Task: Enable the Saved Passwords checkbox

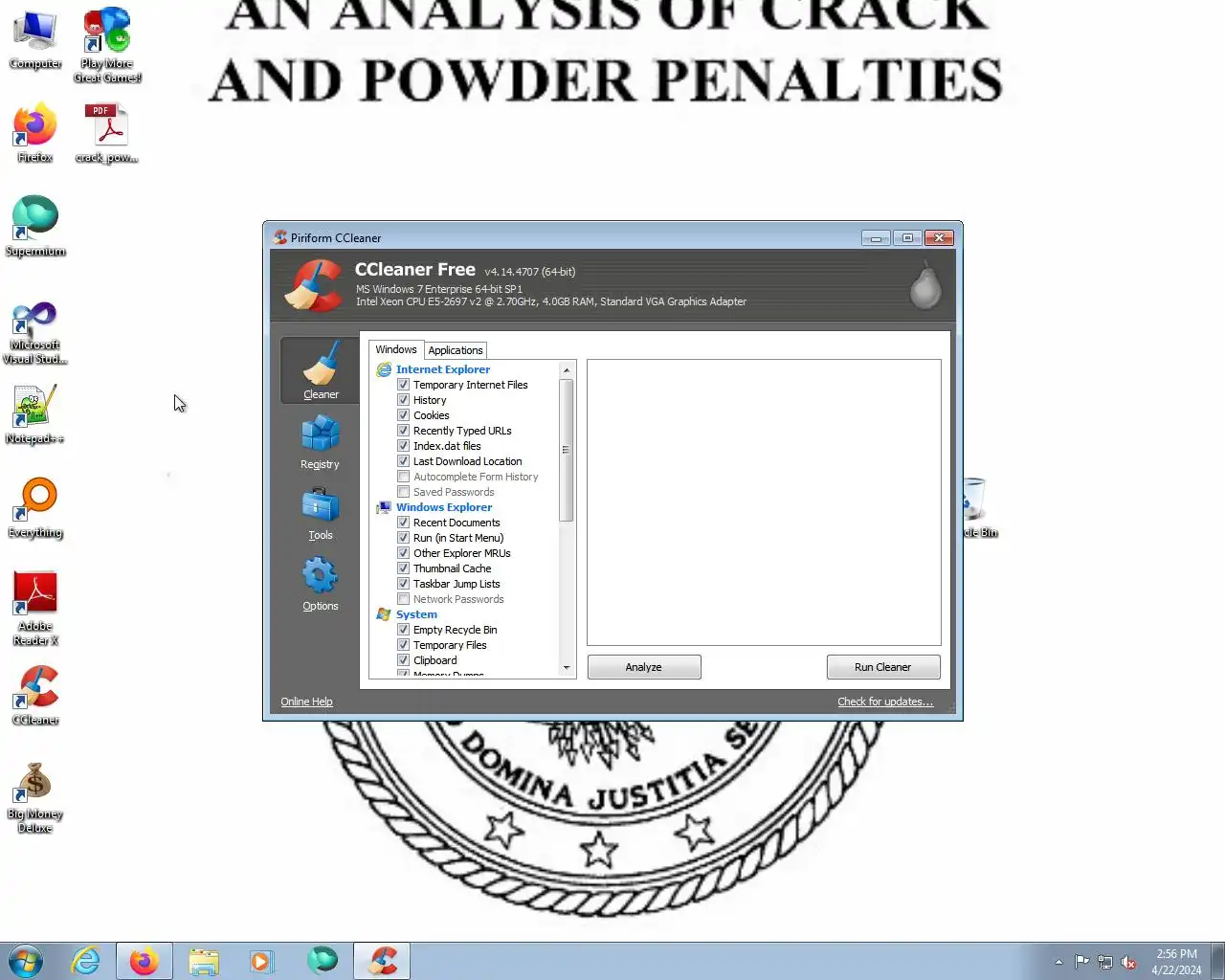Action: 404,492
